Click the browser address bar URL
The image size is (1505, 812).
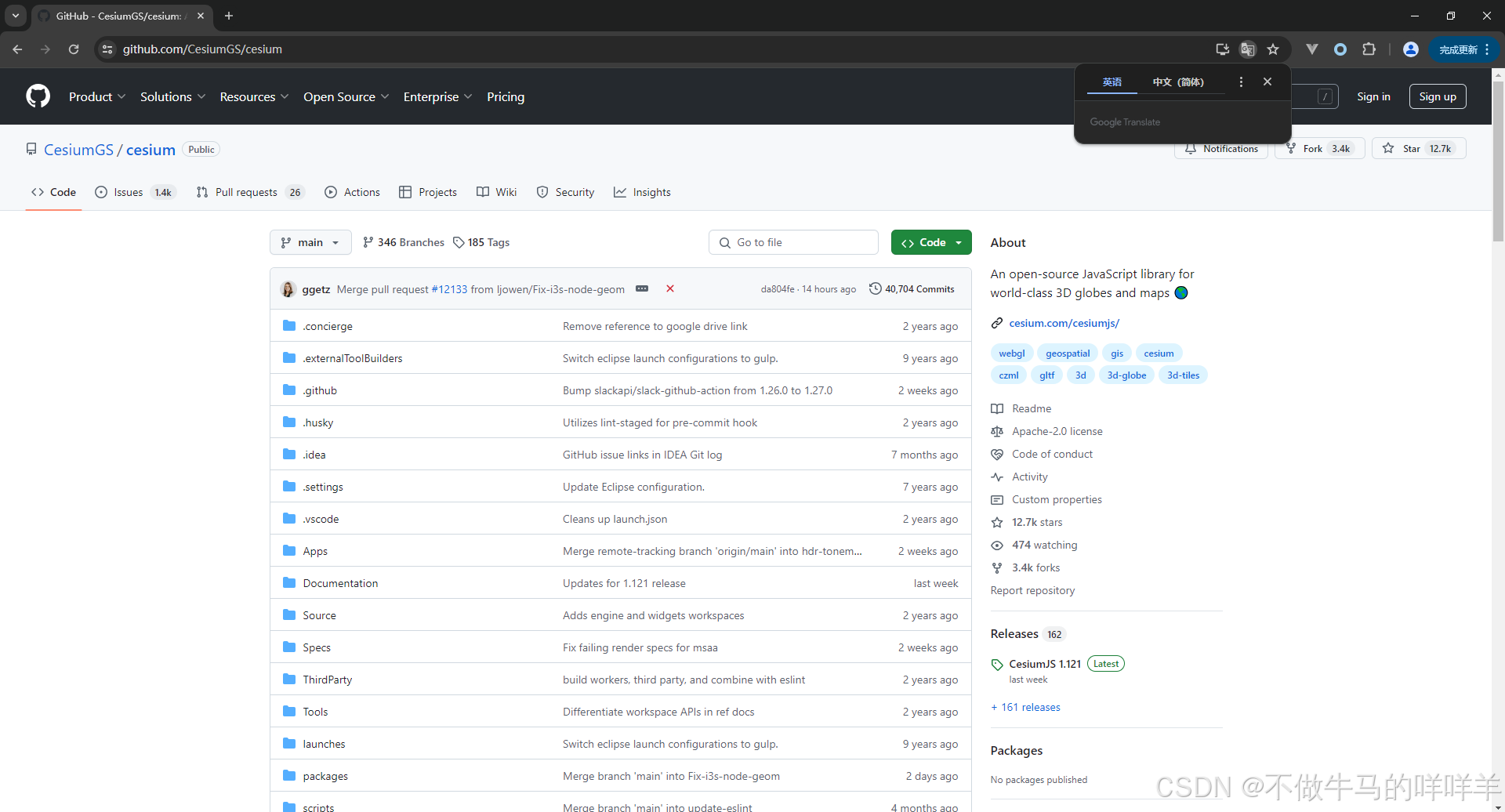click(x=202, y=49)
